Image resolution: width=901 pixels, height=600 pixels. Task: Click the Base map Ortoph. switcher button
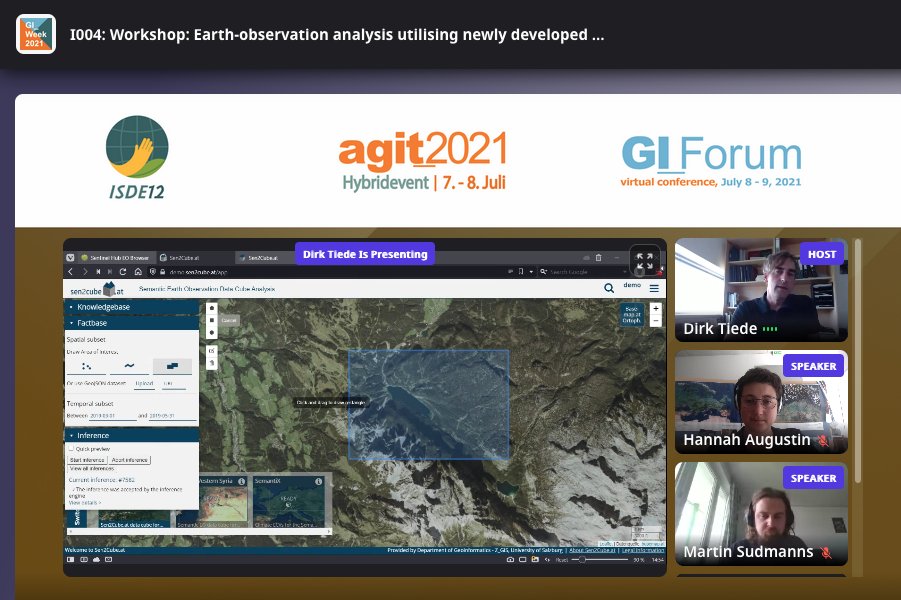point(632,314)
